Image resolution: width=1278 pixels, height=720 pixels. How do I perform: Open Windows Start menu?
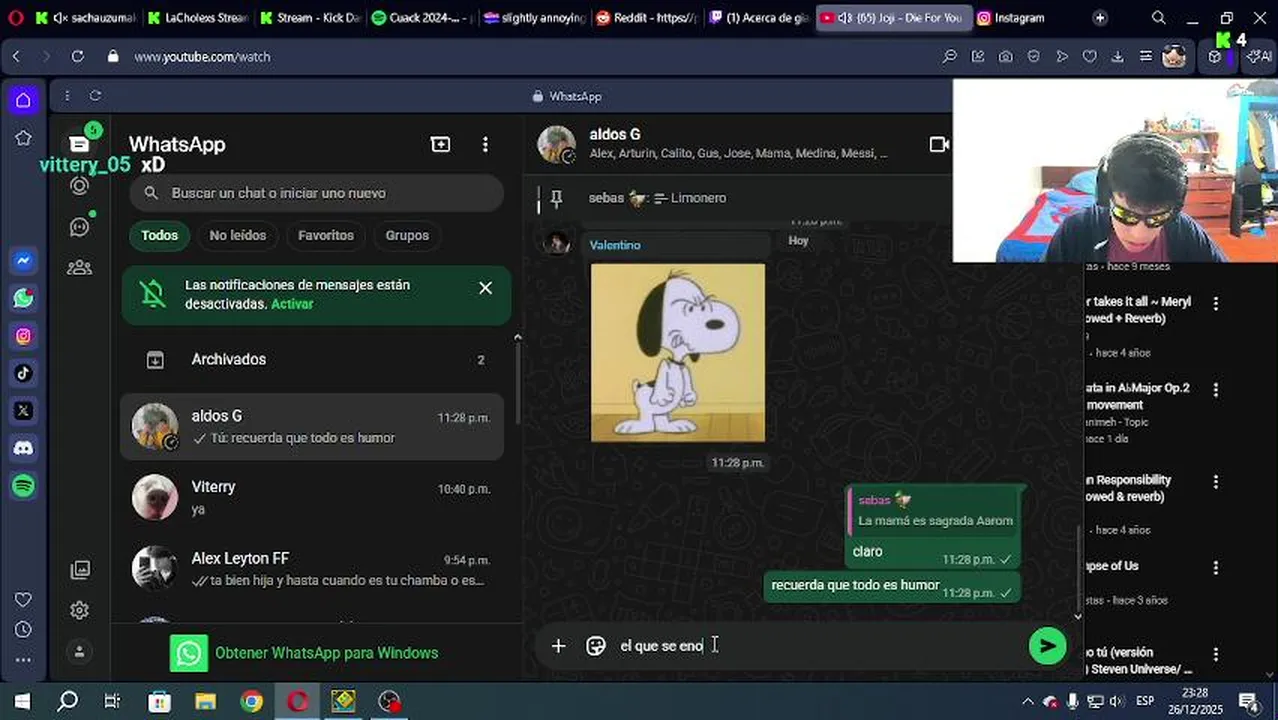pos(22,701)
